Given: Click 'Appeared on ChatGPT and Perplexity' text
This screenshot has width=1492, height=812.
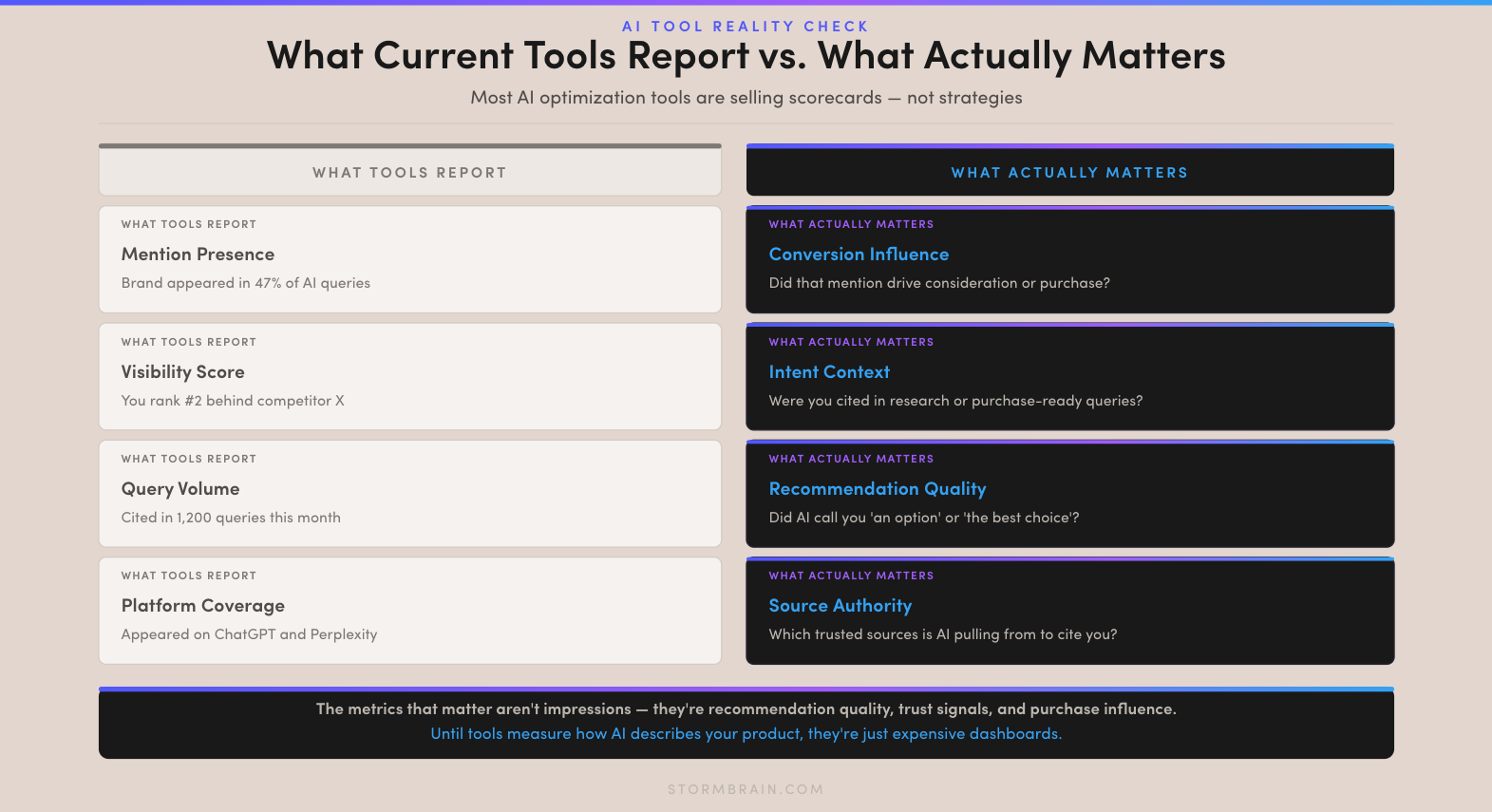Looking at the screenshot, I should click(249, 634).
